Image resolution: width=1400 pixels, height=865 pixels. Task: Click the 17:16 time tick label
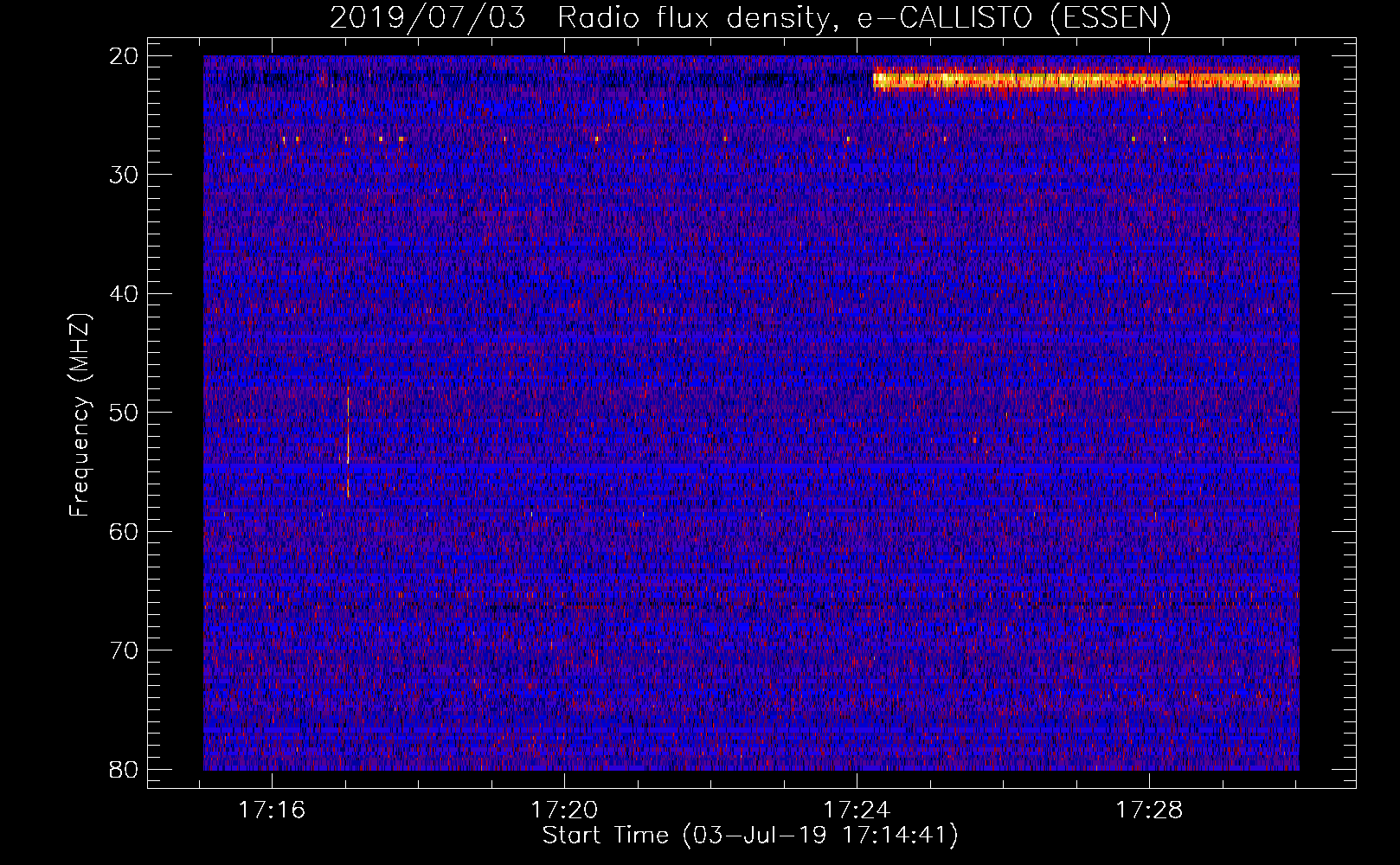coord(272,811)
